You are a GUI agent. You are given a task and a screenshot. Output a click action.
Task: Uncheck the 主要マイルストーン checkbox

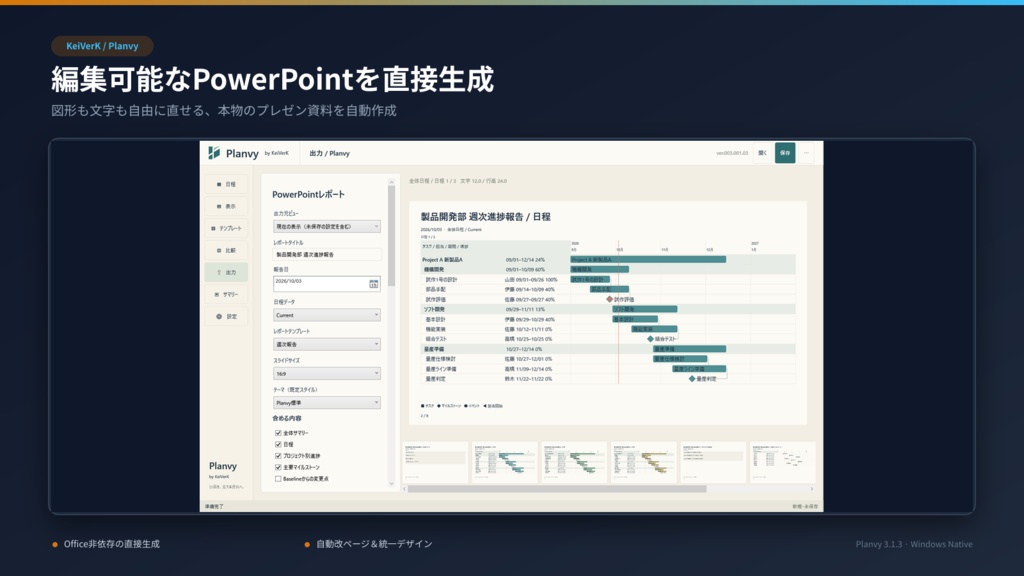[278, 467]
